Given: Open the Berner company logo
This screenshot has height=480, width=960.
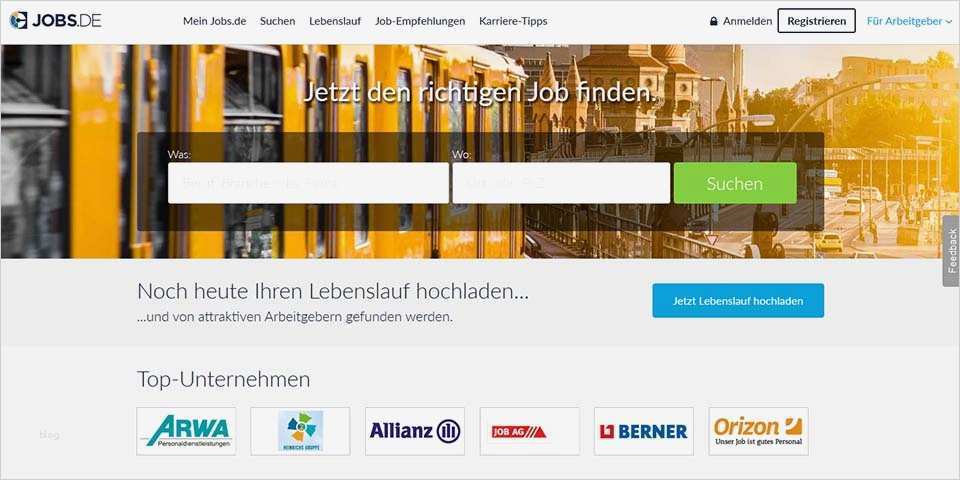Looking at the screenshot, I should 644,432.
